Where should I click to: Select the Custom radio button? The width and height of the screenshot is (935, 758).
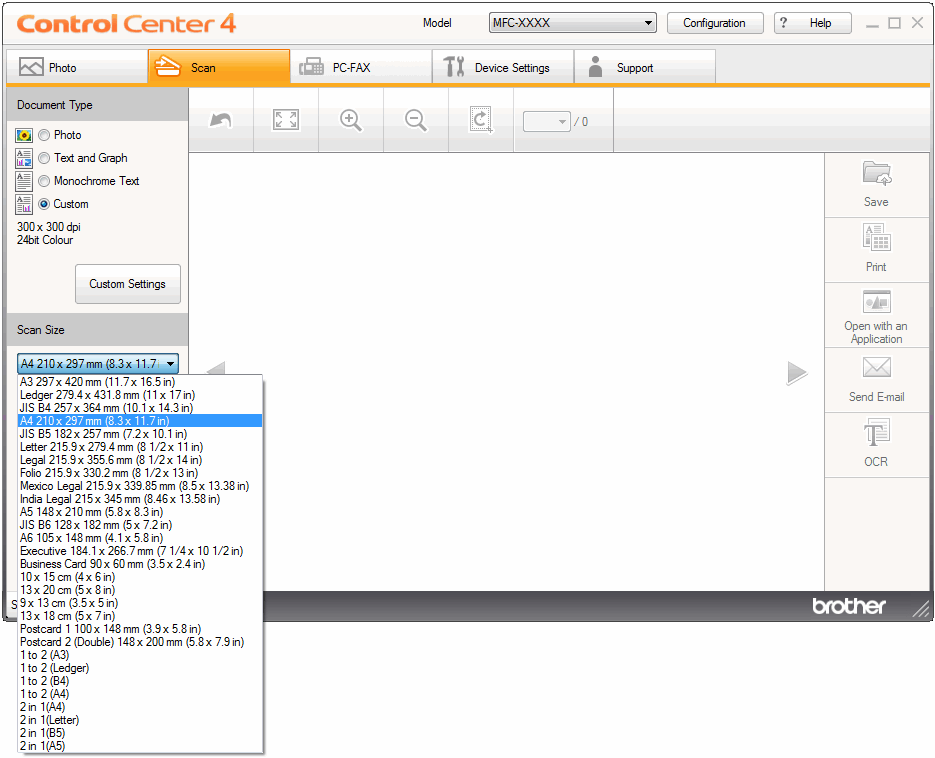(x=44, y=204)
